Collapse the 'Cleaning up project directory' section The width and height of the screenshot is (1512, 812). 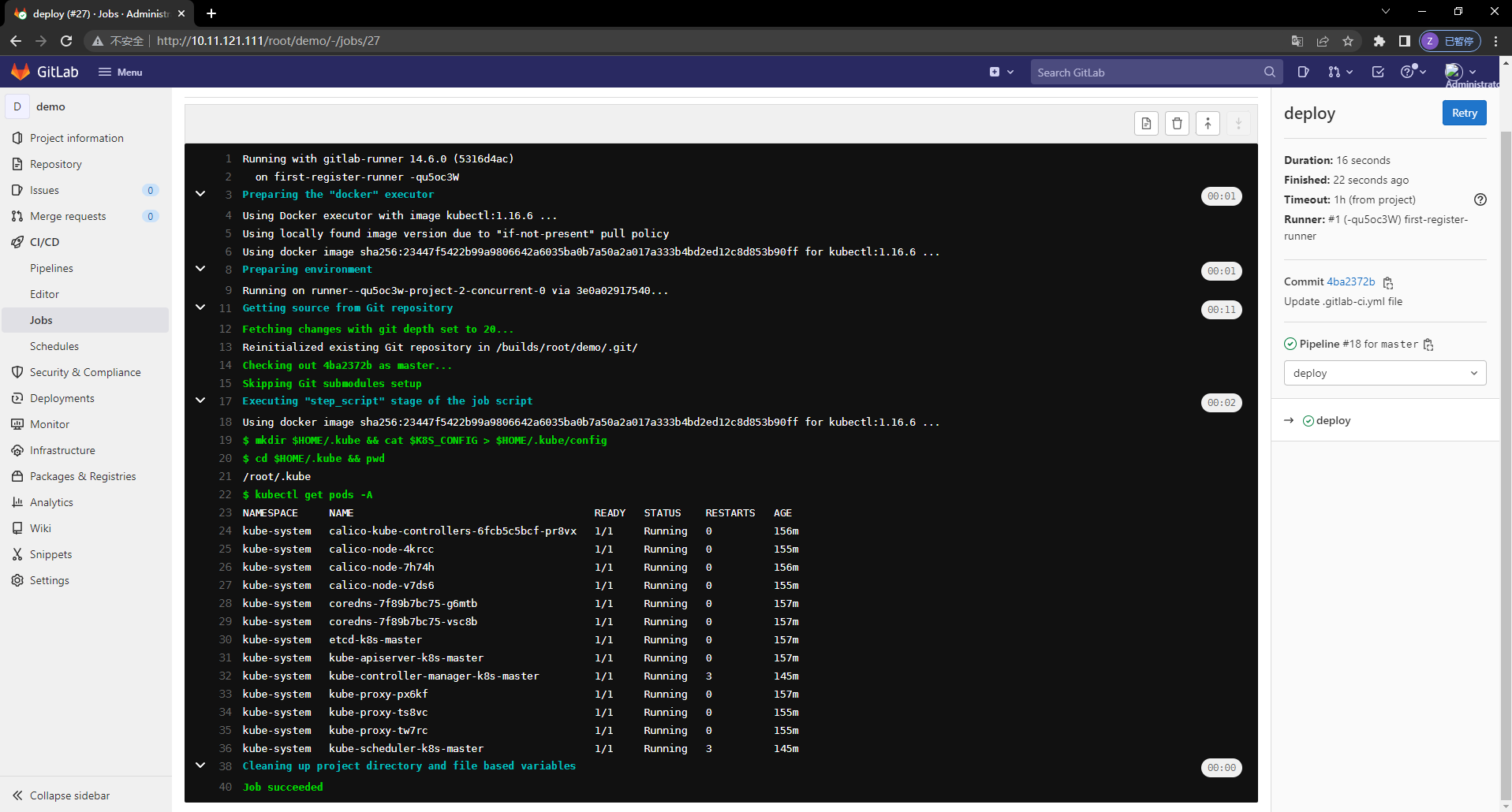200,765
